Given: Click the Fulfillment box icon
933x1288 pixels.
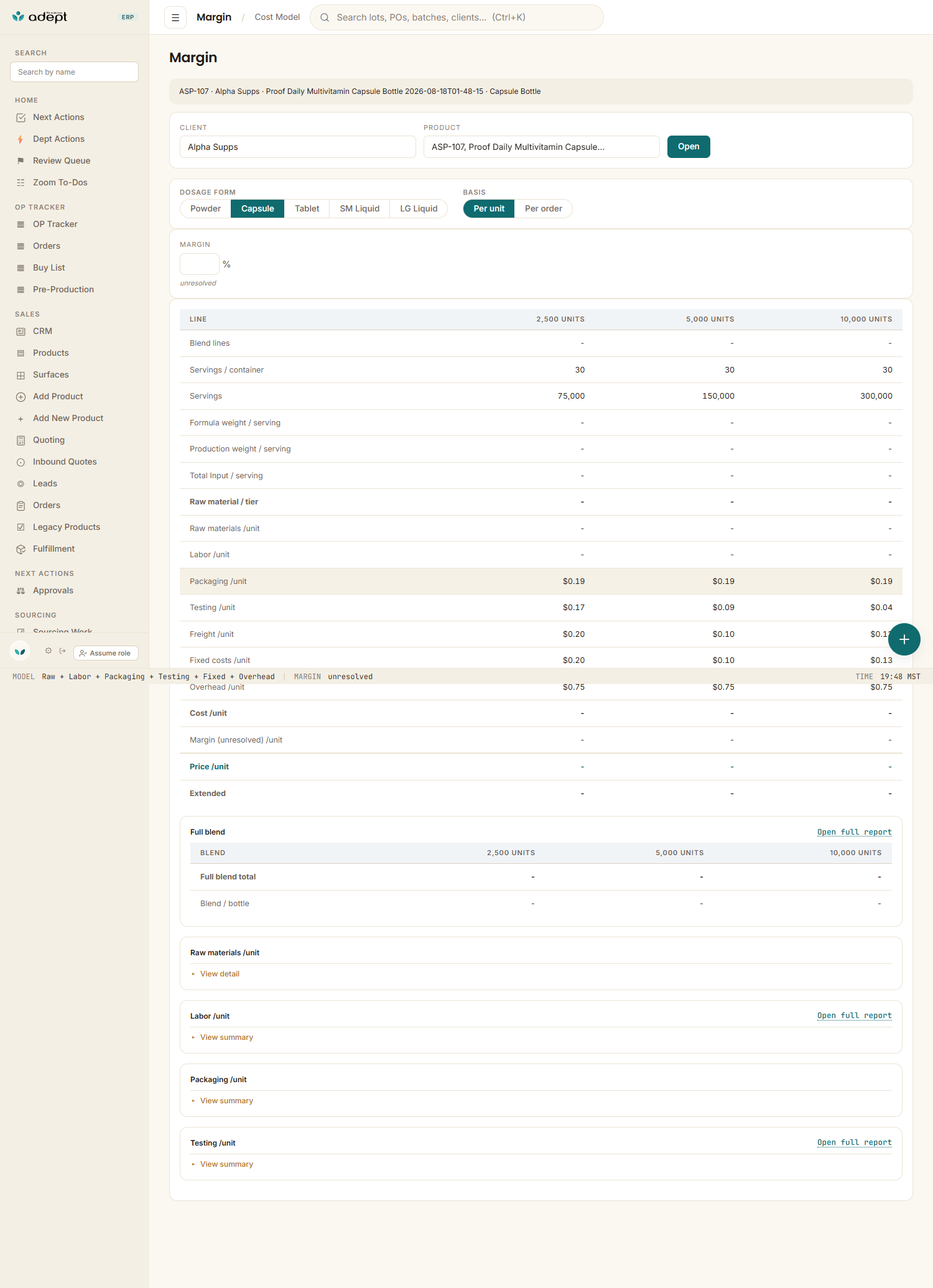Looking at the screenshot, I should coord(21,549).
